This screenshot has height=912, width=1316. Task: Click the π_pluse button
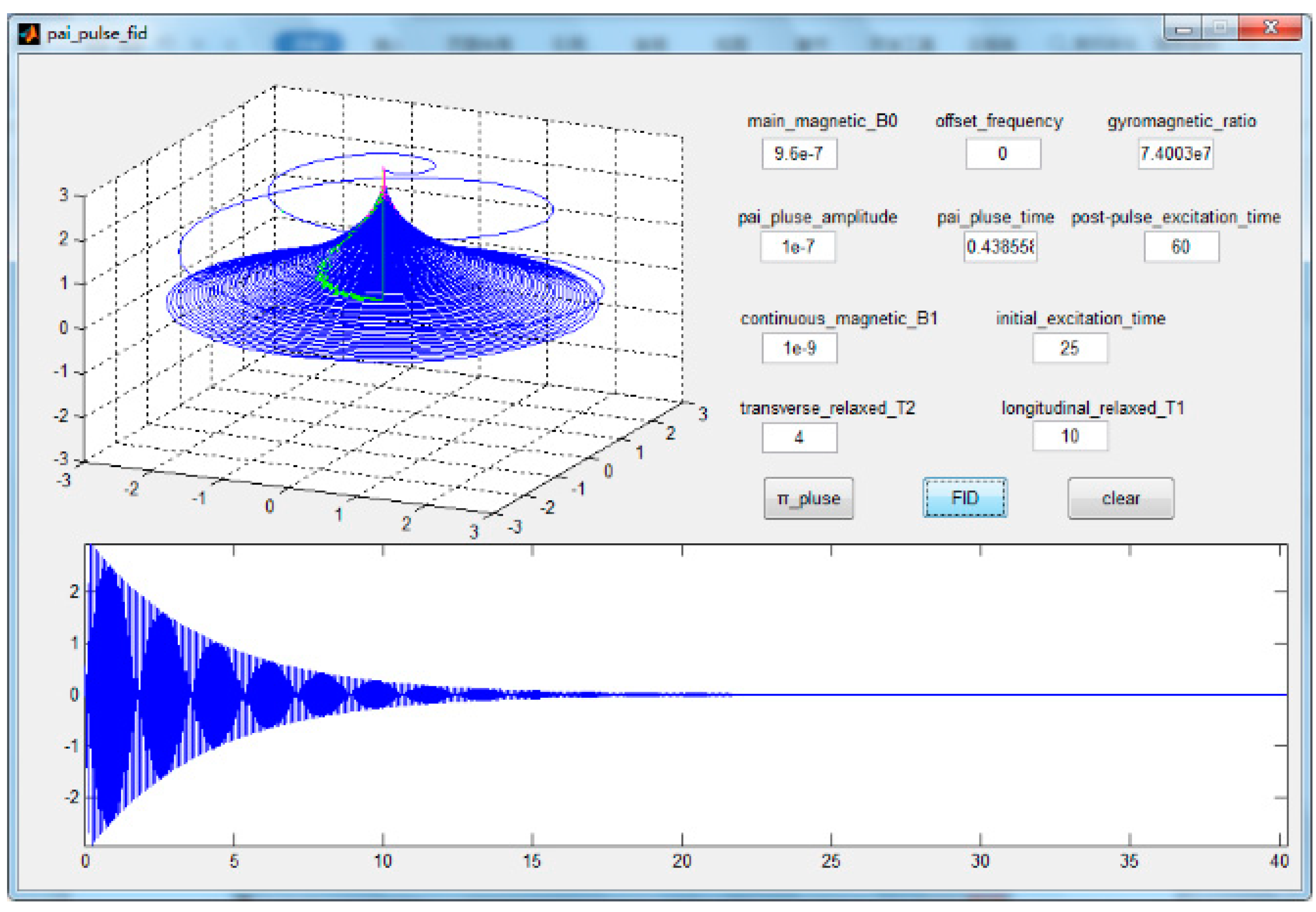[x=809, y=498]
